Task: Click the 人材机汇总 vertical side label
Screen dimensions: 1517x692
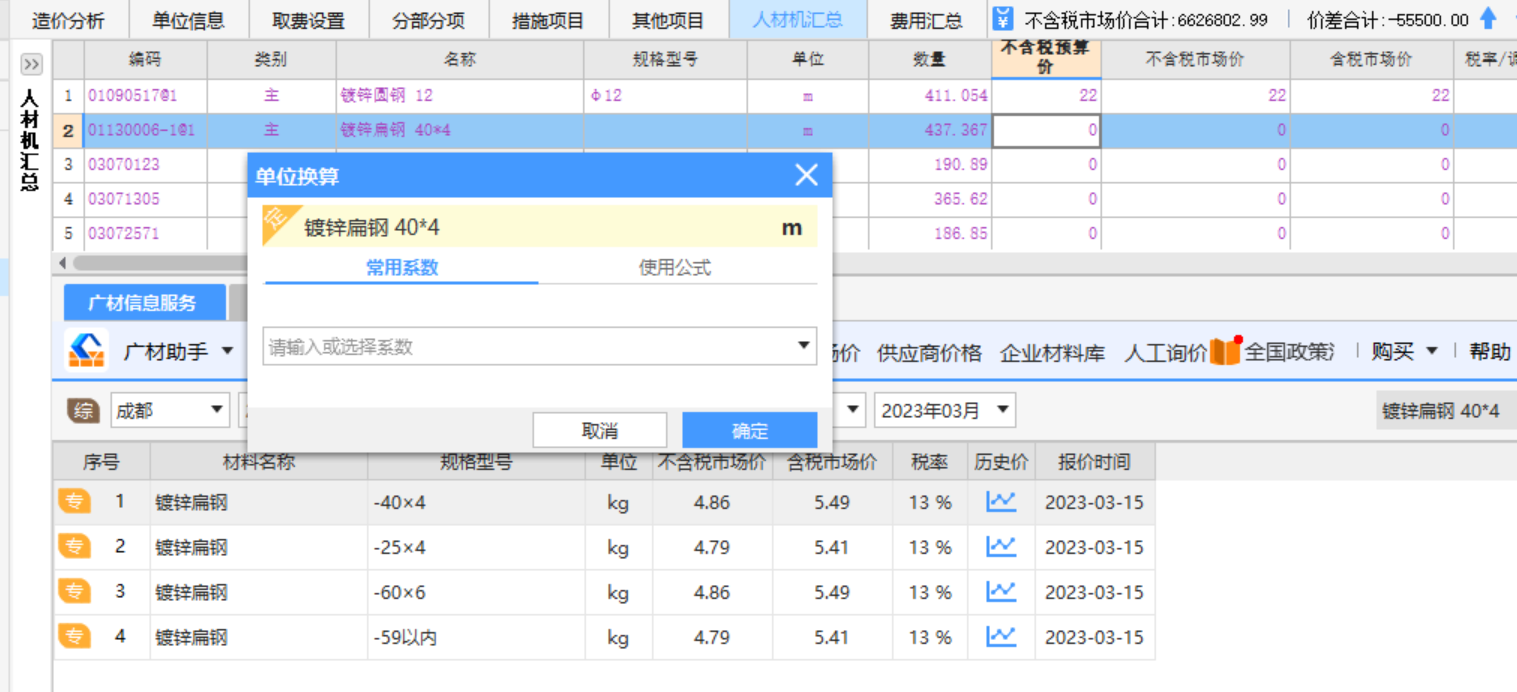Action: click(x=29, y=140)
